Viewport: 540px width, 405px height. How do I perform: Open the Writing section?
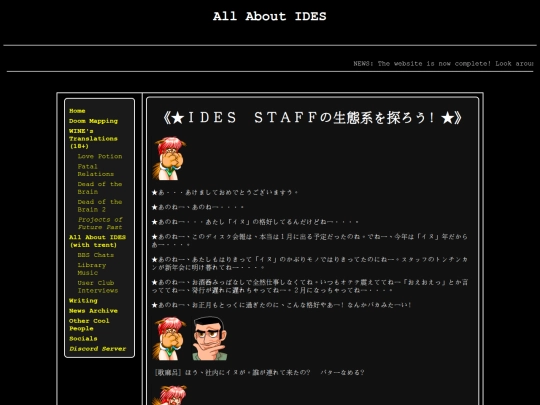point(83,301)
